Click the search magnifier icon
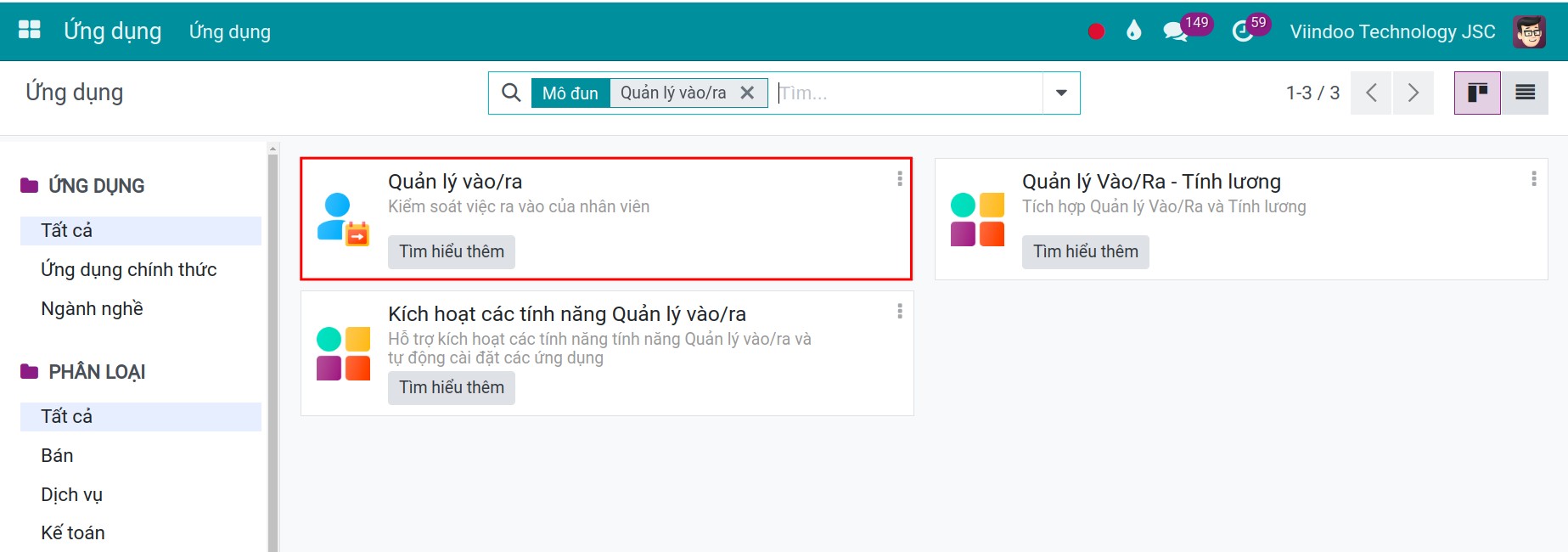Screen dimensions: 1568x552 [511, 93]
